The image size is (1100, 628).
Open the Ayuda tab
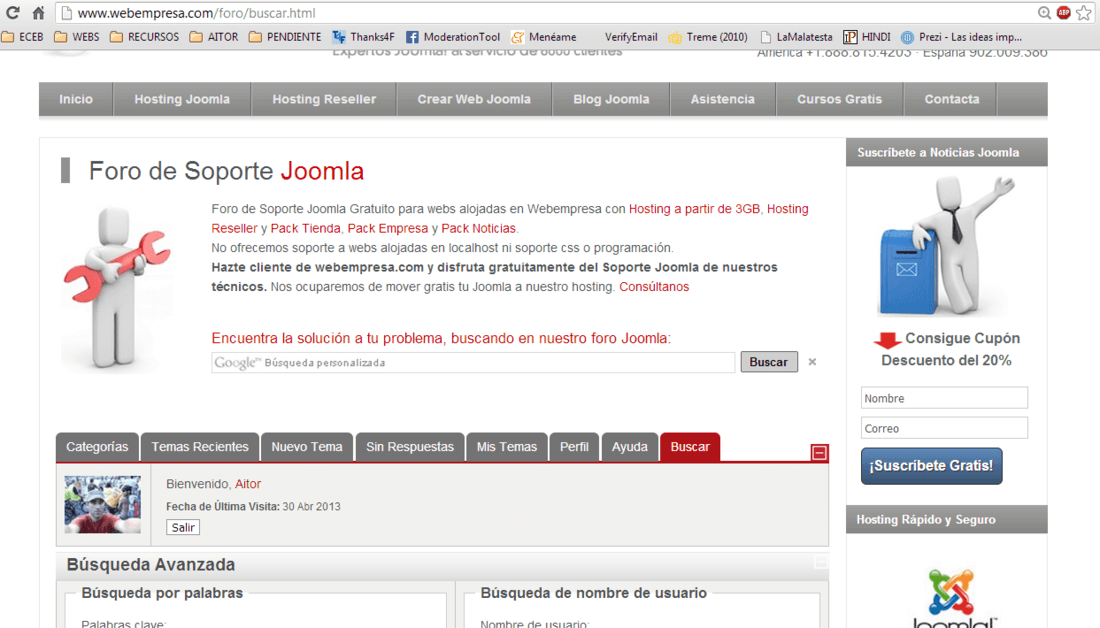[629, 447]
